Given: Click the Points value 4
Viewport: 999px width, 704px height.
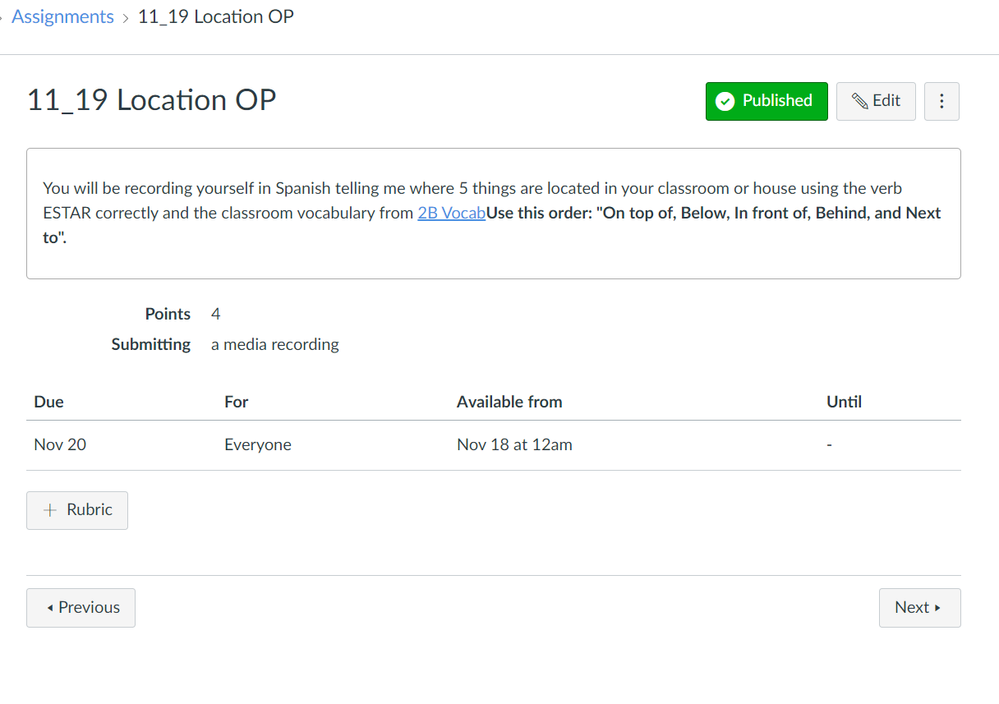Looking at the screenshot, I should (216, 314).
